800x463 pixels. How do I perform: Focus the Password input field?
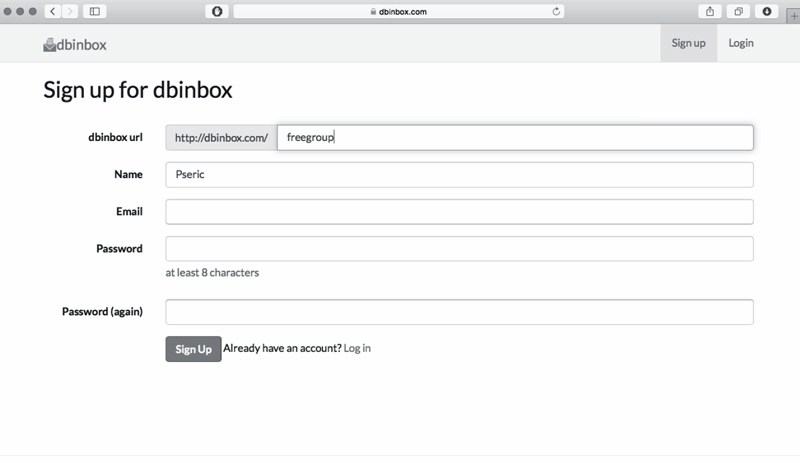click(459, 249)
